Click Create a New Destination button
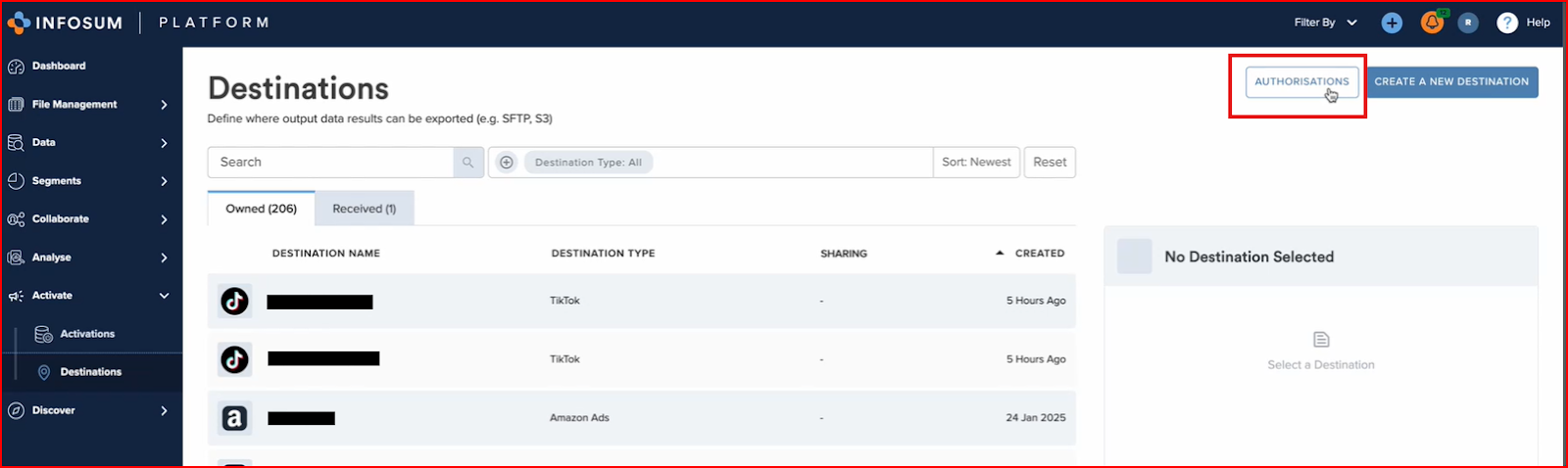 point(1451,82)
